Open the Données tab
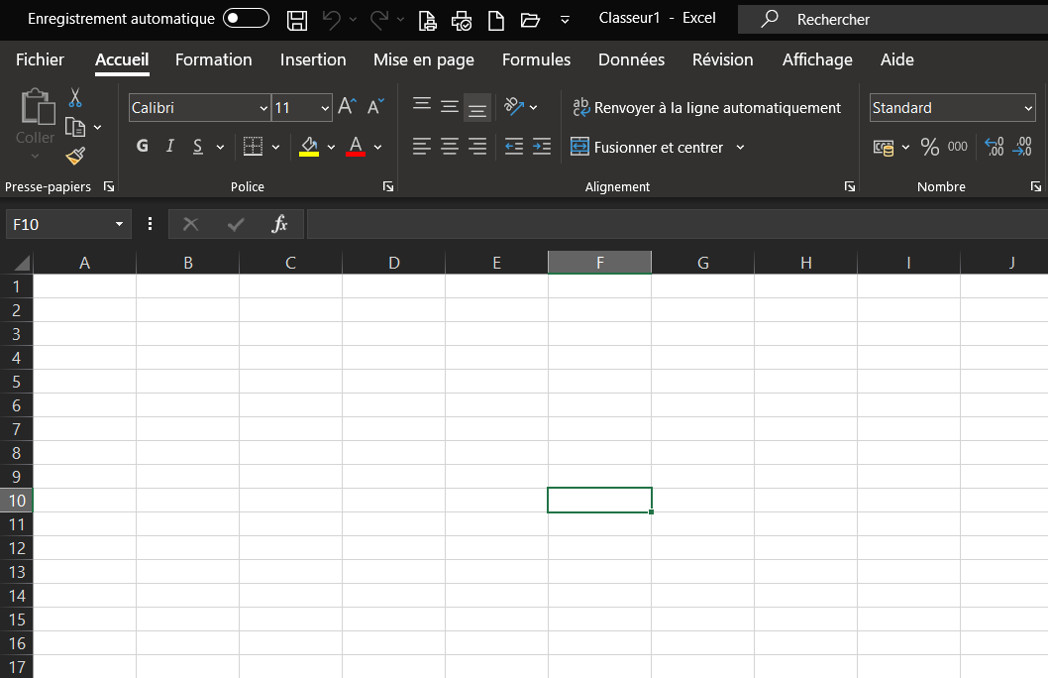Screen dimensions: 1048x678 pos(631,60)
